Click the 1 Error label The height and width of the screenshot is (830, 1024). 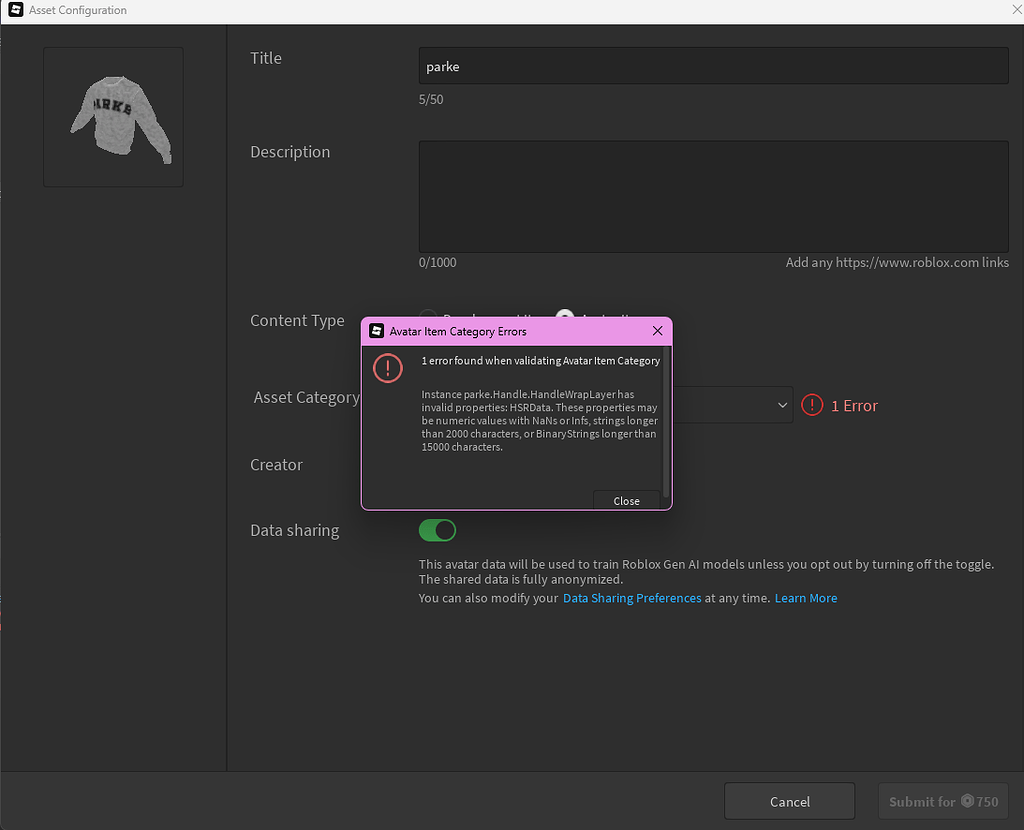[853, 405]
